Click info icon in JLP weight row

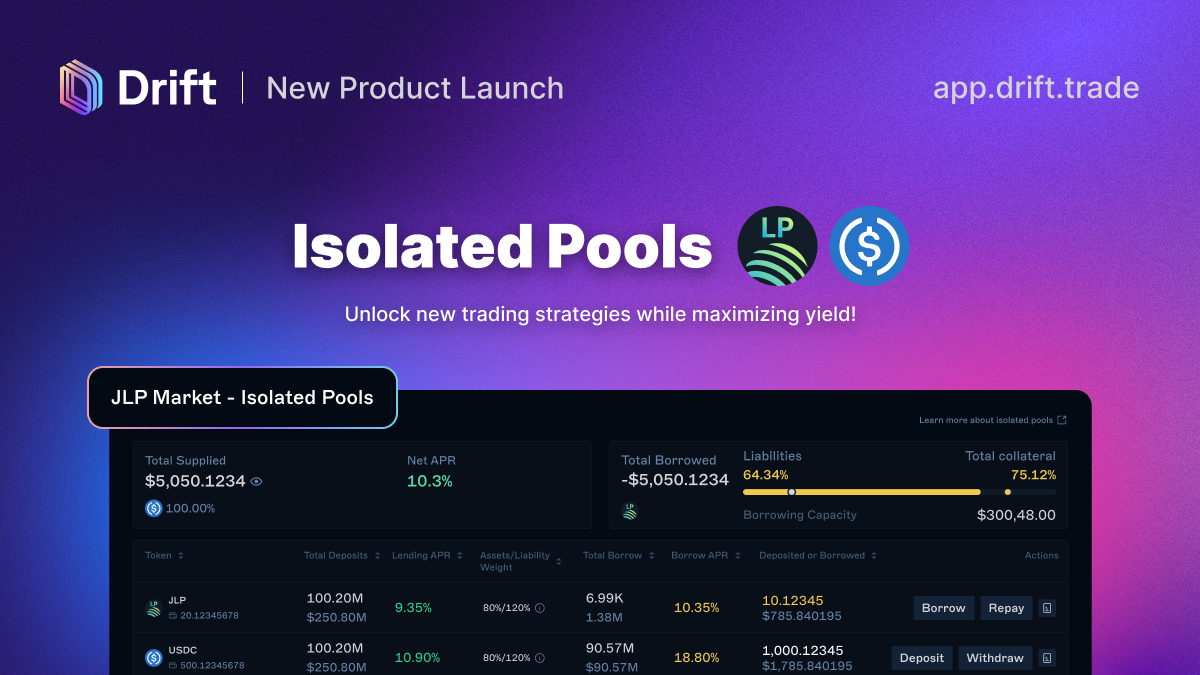pos(540,608)
